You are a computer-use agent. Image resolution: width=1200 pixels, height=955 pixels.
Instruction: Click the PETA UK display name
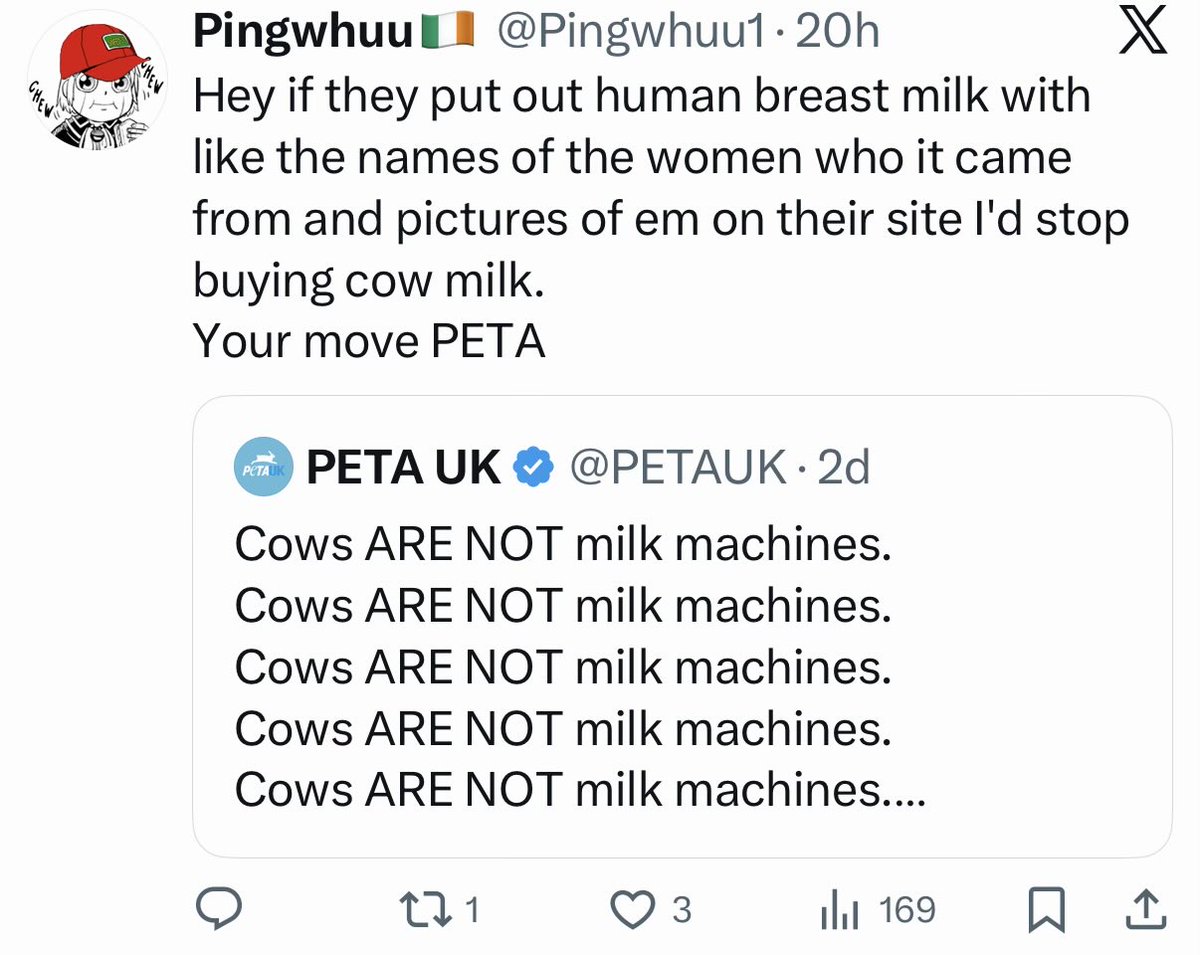tap(403, 467)
